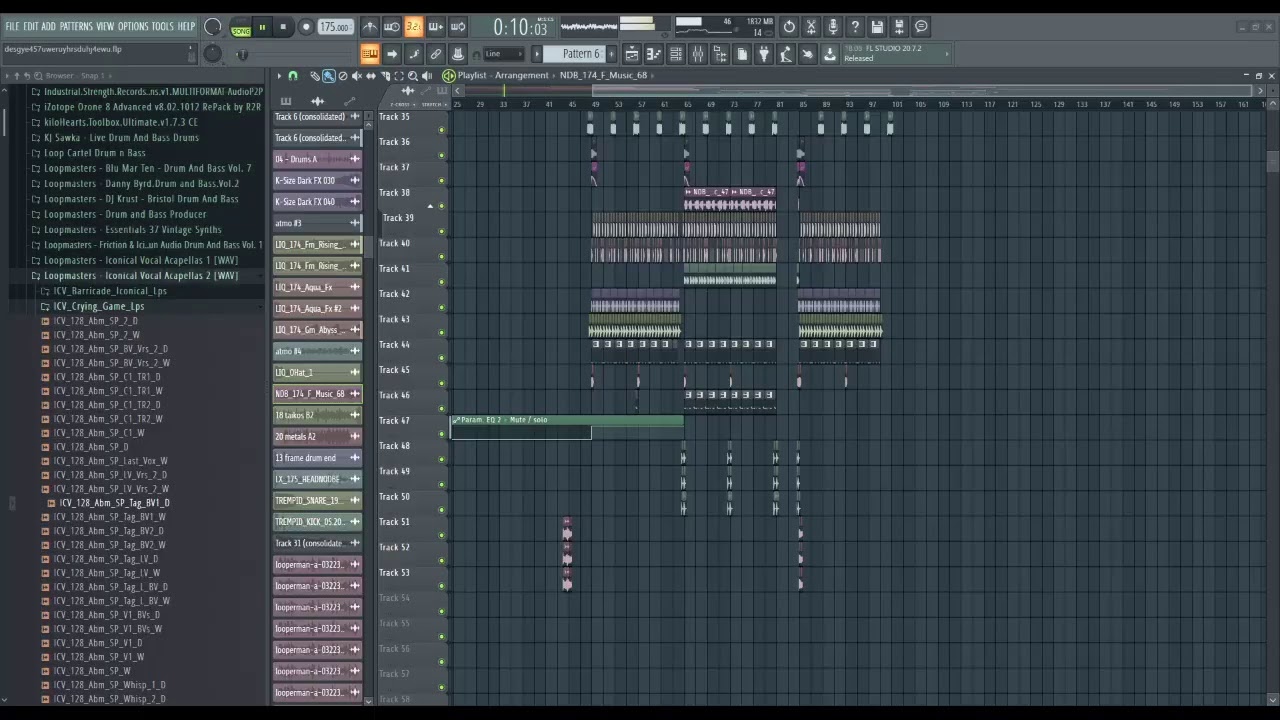Click the wait-for-input-to-start-playing icon
1280x720 pixels.
(392, 27)
